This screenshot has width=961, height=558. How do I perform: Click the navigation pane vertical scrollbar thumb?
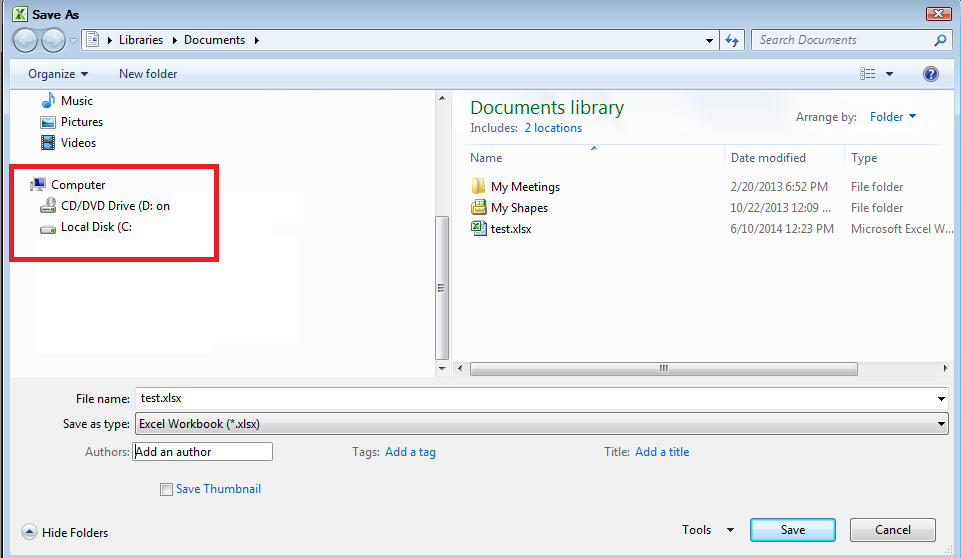tap(442, 288)
